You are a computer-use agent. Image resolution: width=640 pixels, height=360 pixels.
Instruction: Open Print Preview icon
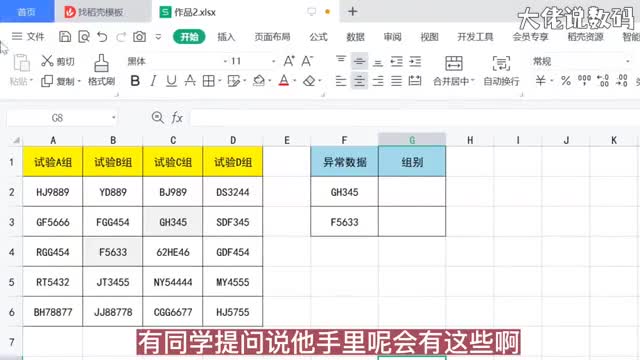click(x=84, y=37)
